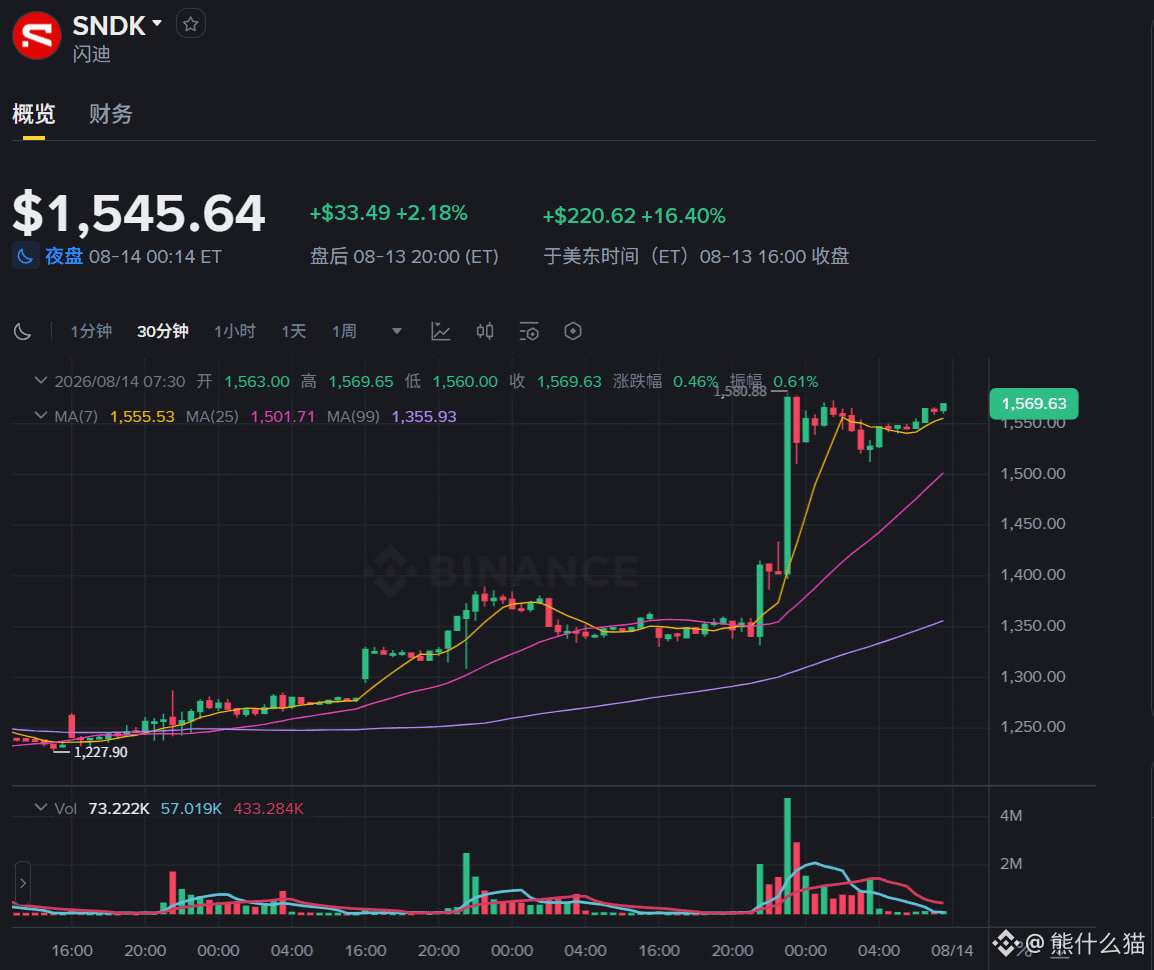Open the technical indicators chart icon

click(x=440, y=331)
